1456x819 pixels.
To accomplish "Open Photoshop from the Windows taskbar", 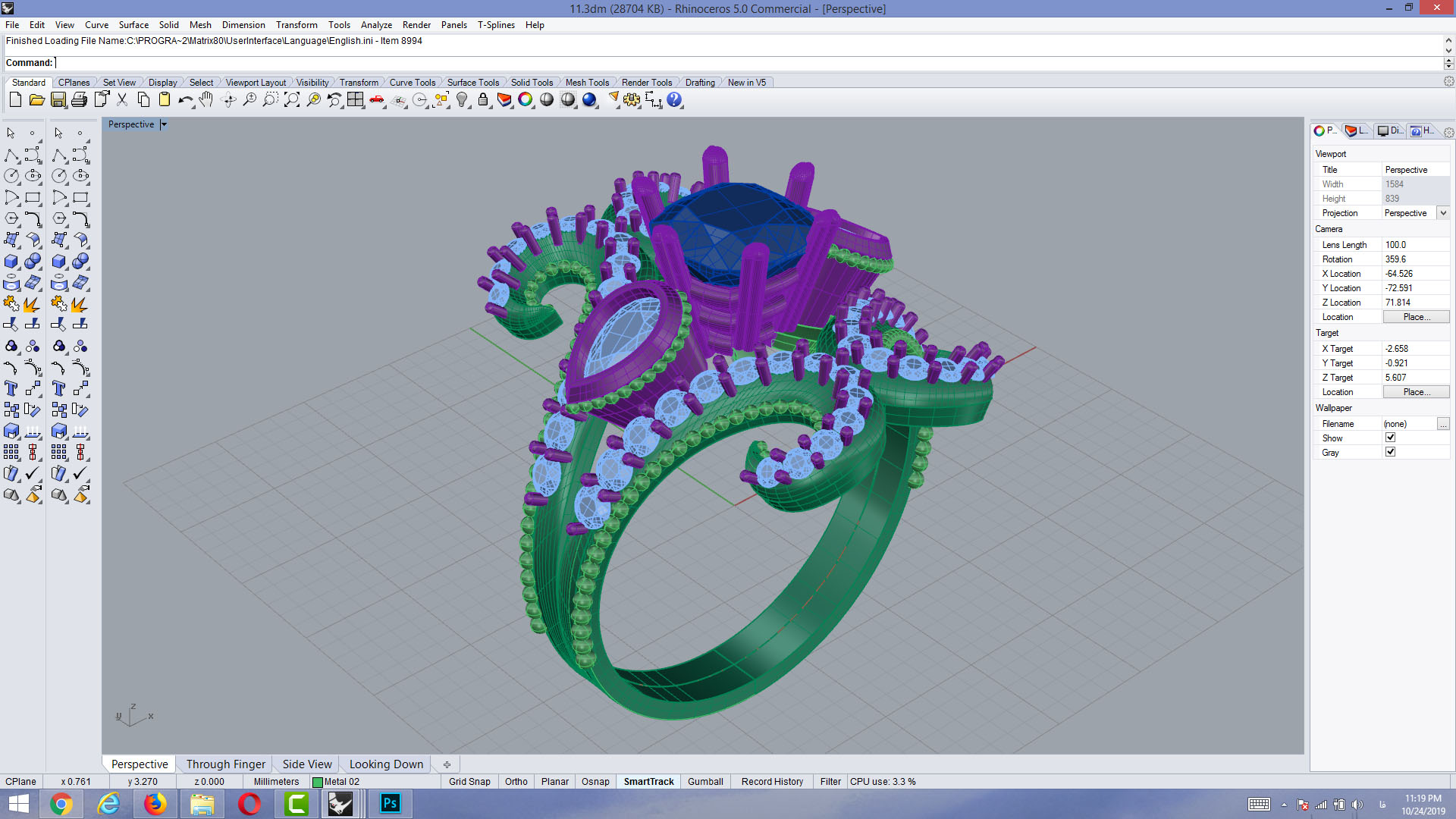I will pyautogui.click(x=390, y=804).
